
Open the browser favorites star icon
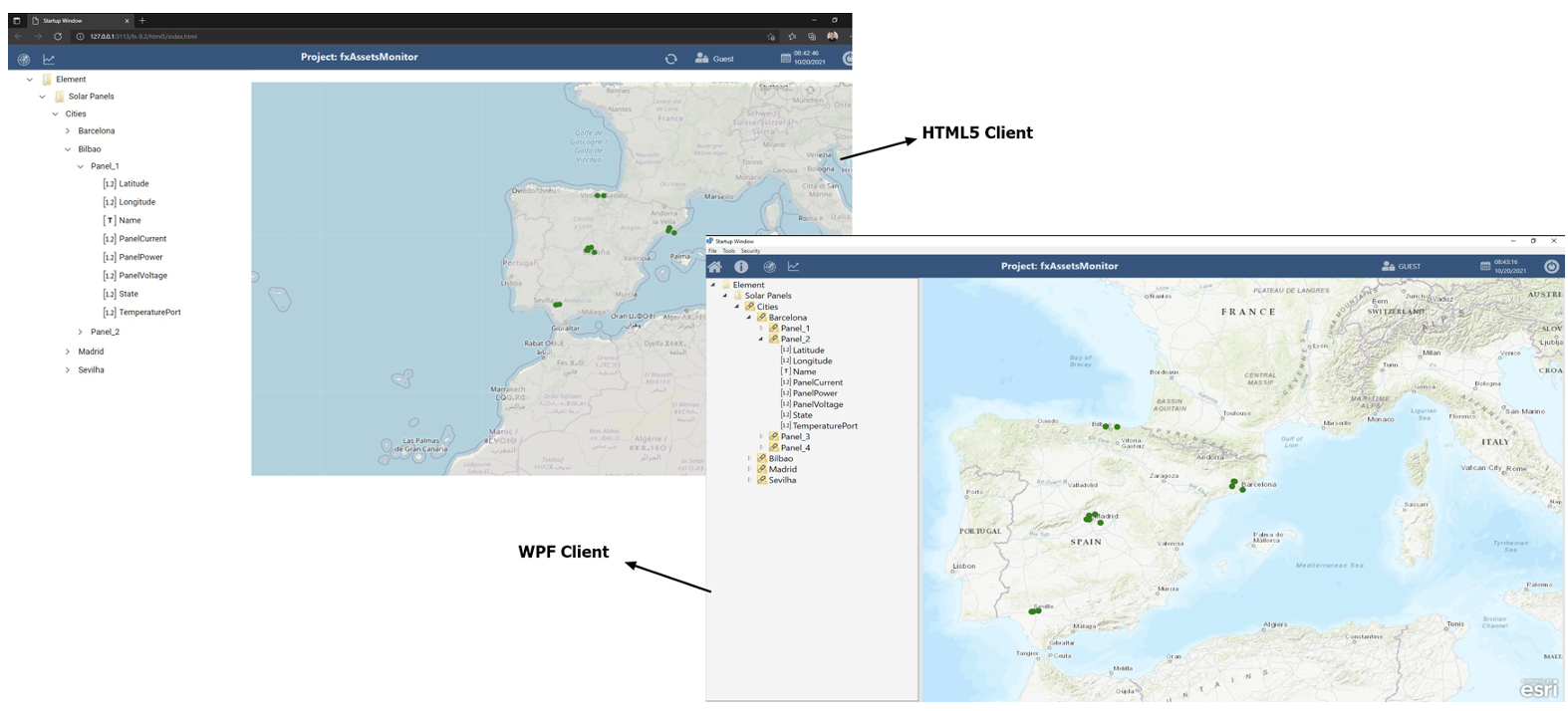click(x=792, y=37)
